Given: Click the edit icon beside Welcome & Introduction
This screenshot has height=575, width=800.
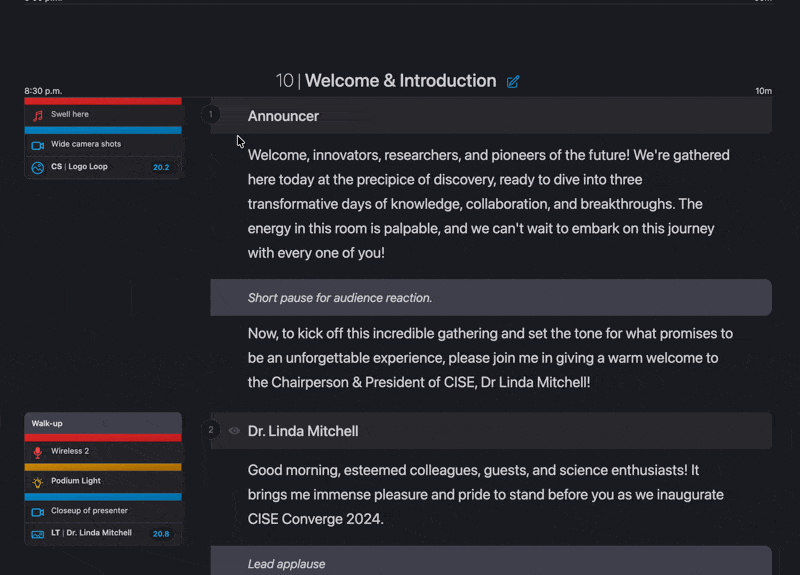Looking at the screenshot, I should coord(513,82).
